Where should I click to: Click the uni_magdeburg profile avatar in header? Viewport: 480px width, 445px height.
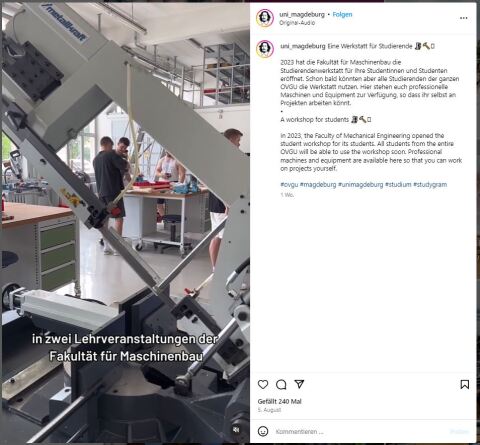point(265,18)
